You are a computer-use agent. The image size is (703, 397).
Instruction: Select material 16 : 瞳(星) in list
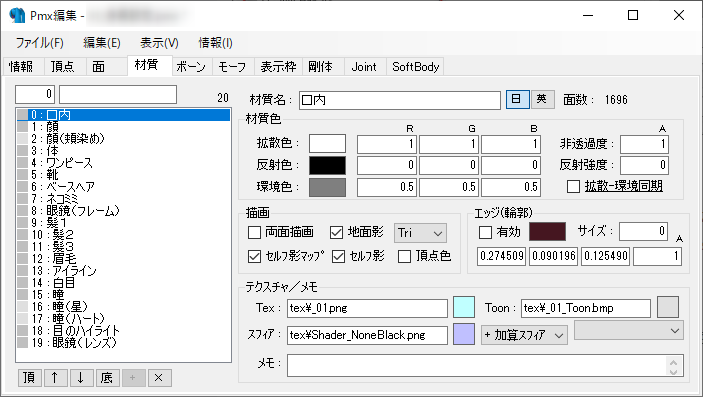(x=123, y=307)
